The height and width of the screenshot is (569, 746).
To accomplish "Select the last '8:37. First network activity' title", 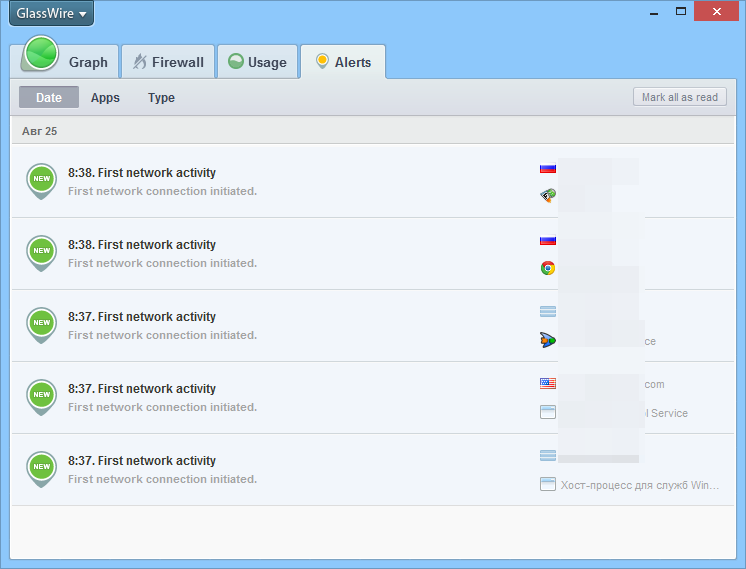I will pos(142,461).
